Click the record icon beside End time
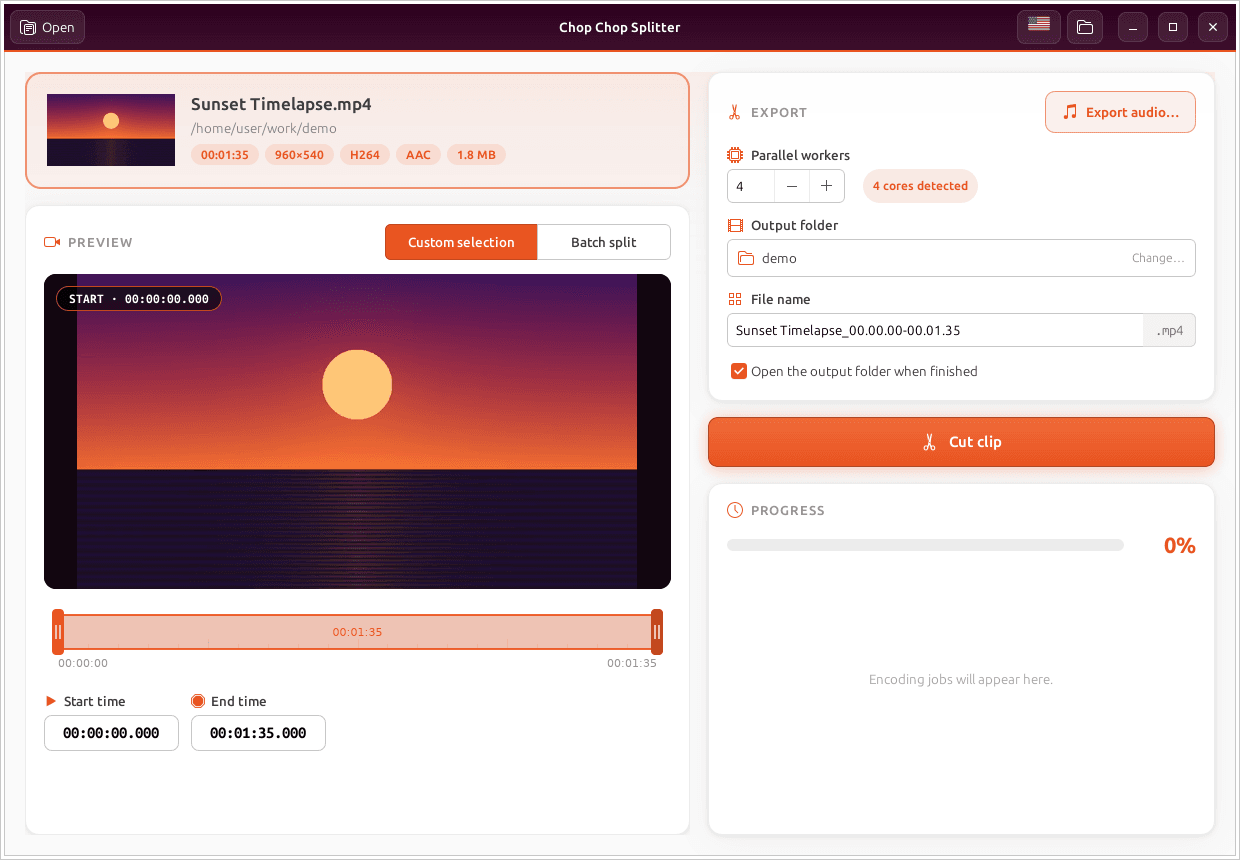Screen dimensions: 1240x860 coord(198,701)
